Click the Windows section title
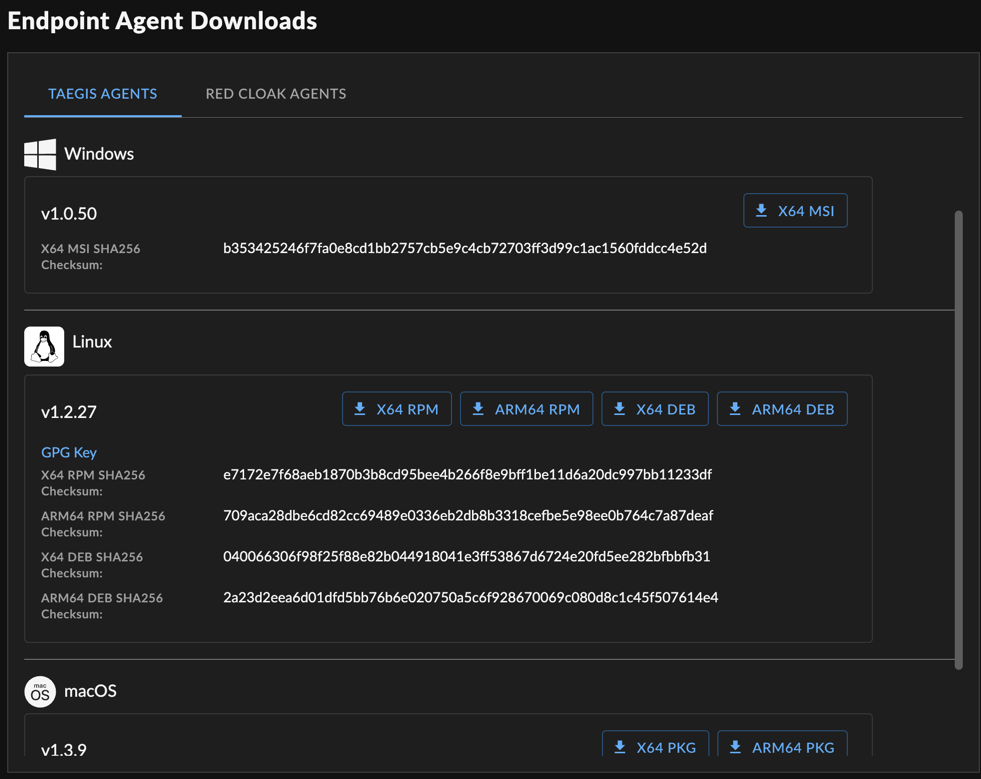 tap(99, 154)
